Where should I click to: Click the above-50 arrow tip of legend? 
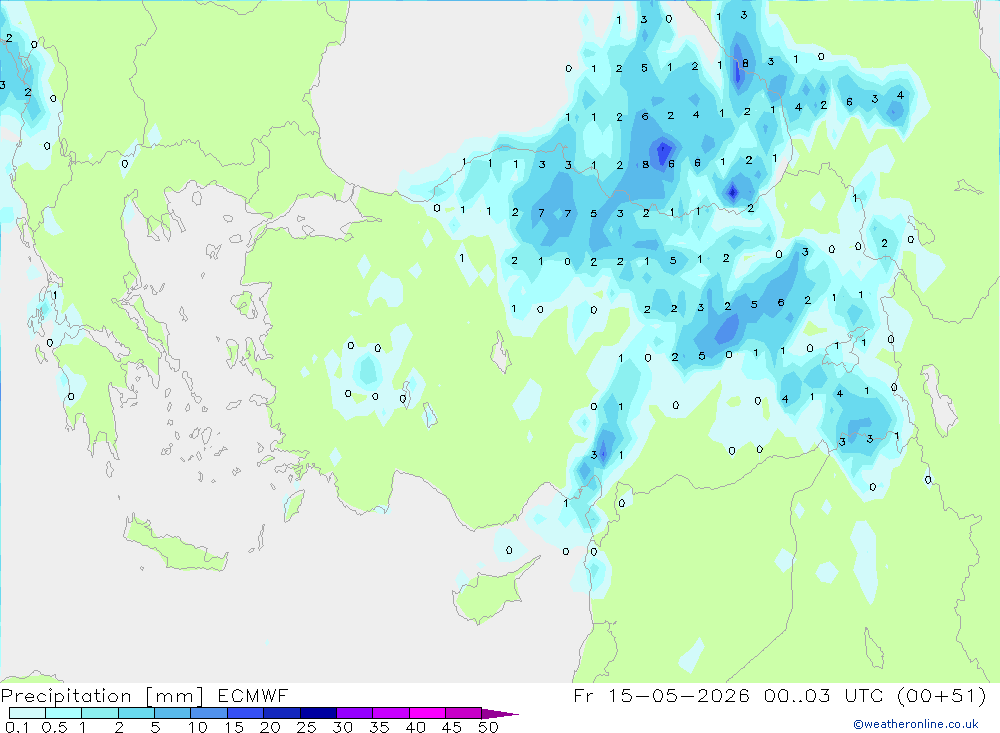coord(500,714)
